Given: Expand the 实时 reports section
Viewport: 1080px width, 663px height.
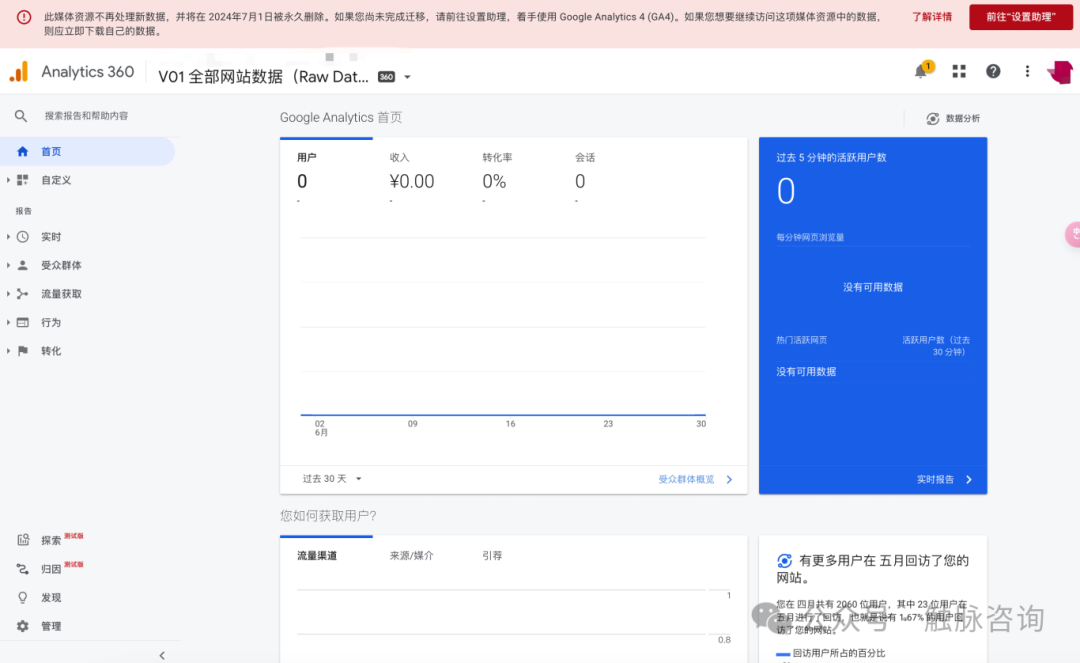Looking at the screenshot, I should 50,237.
